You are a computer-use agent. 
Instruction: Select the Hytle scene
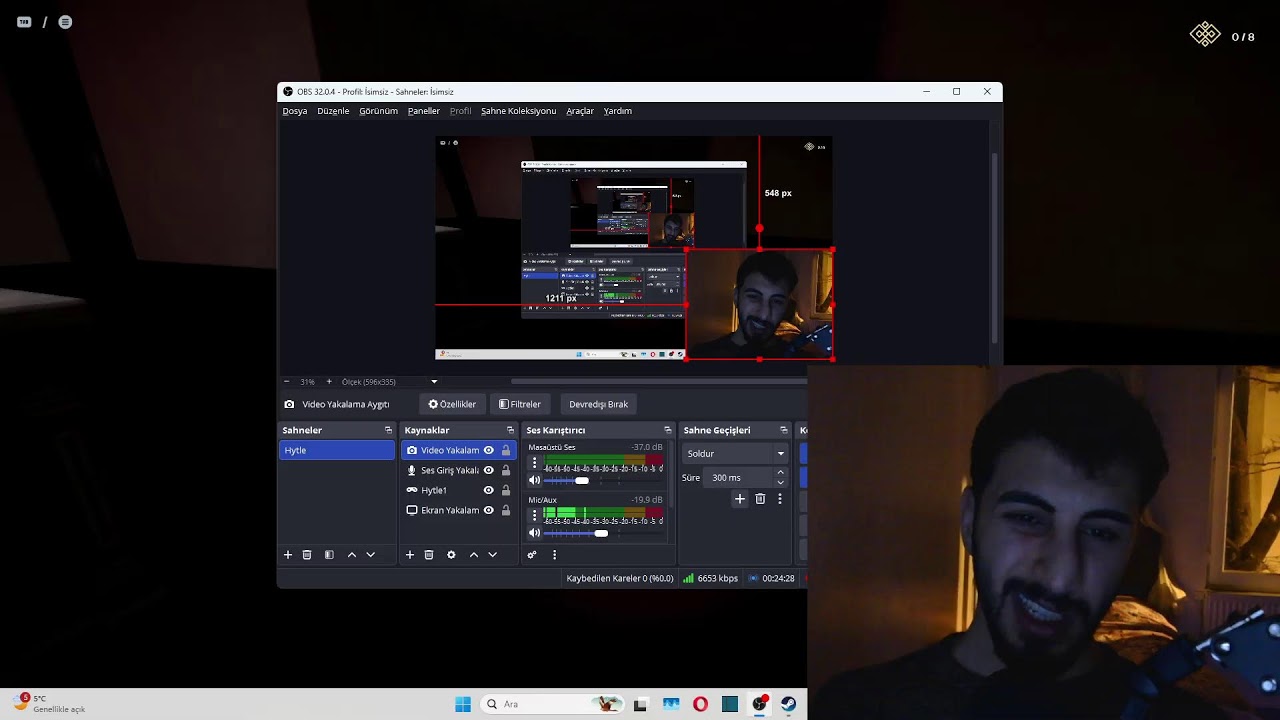pyautogui.click(x=337, y=450)
